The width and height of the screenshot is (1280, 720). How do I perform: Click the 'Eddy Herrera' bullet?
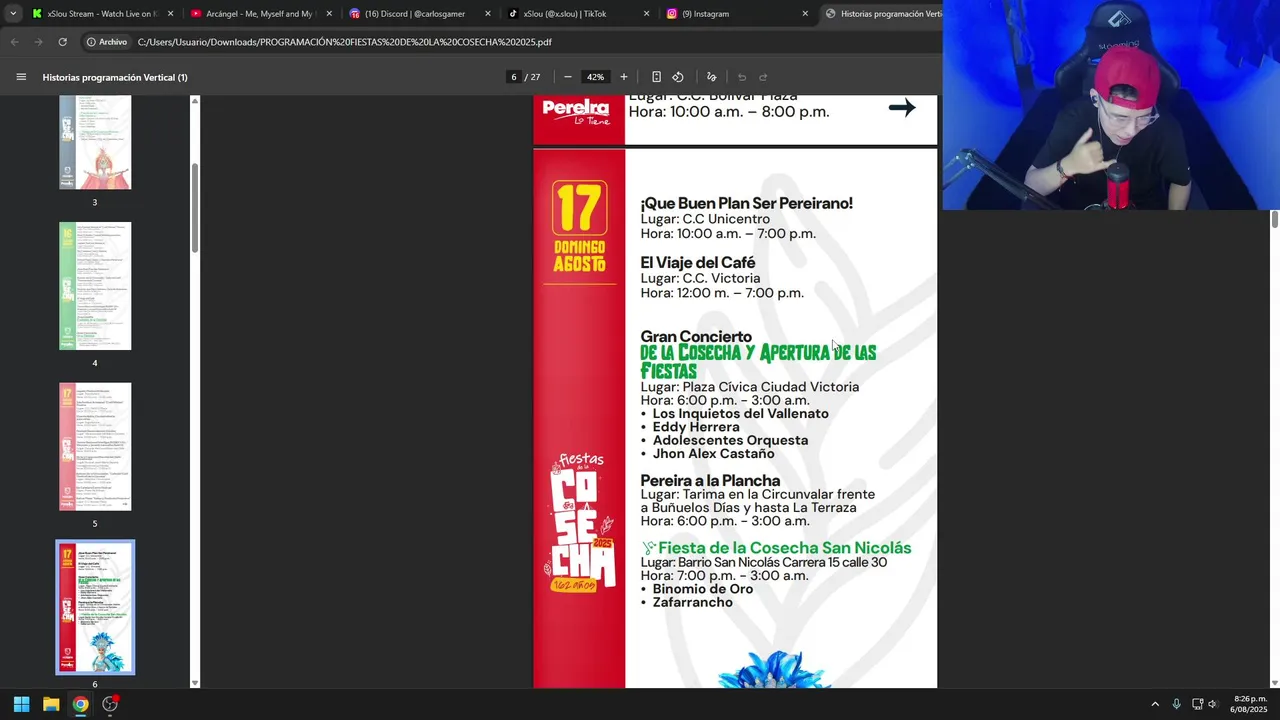point(696,427)
